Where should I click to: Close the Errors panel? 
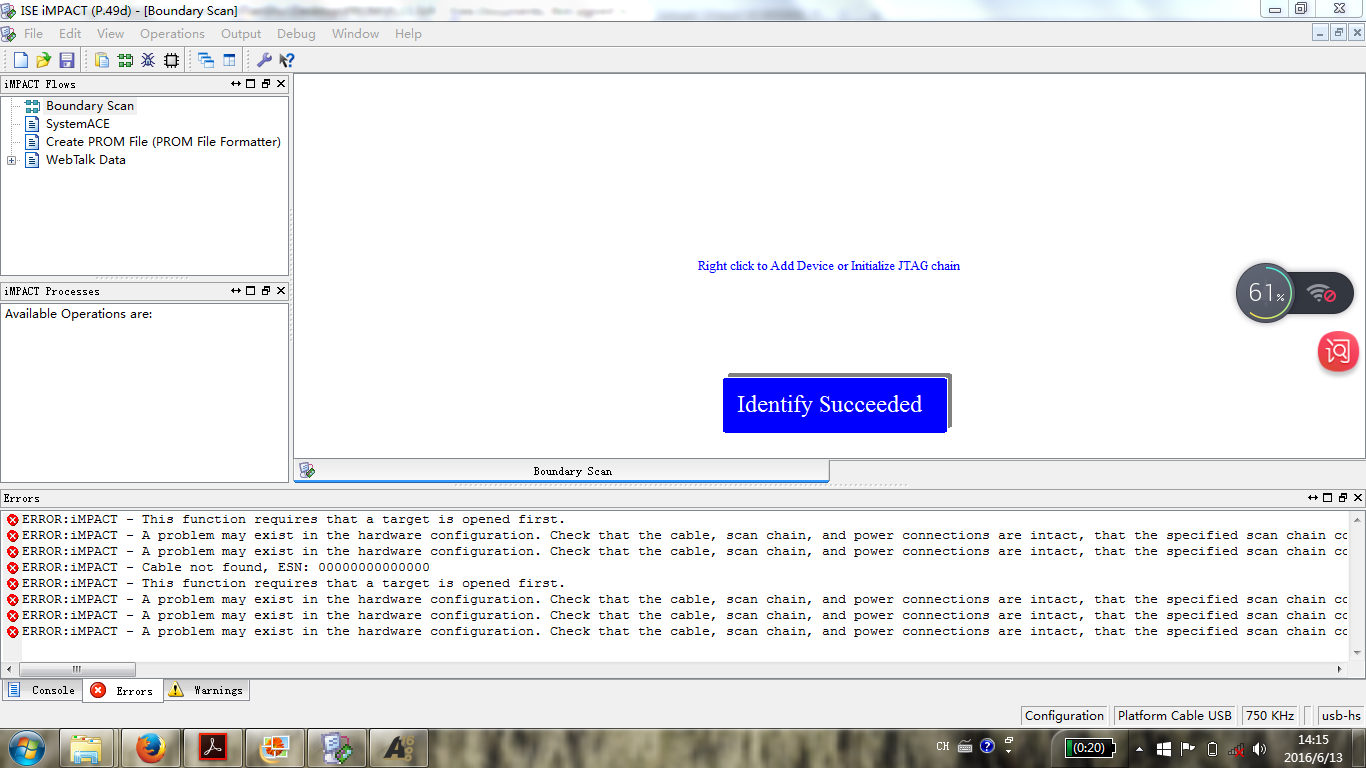(x=1358, y=498)
